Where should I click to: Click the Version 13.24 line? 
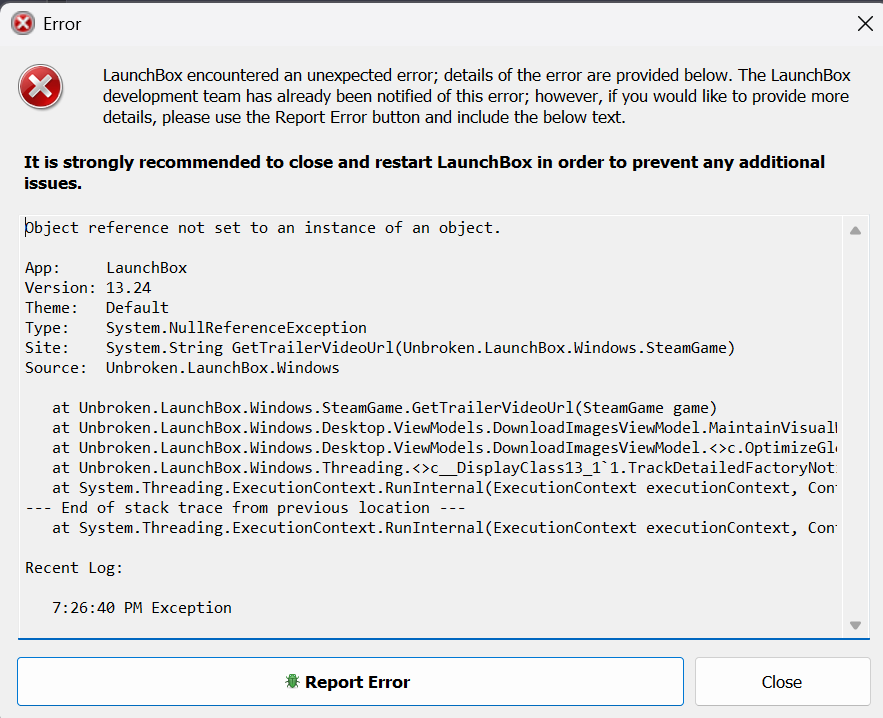(x=88, y=288)
